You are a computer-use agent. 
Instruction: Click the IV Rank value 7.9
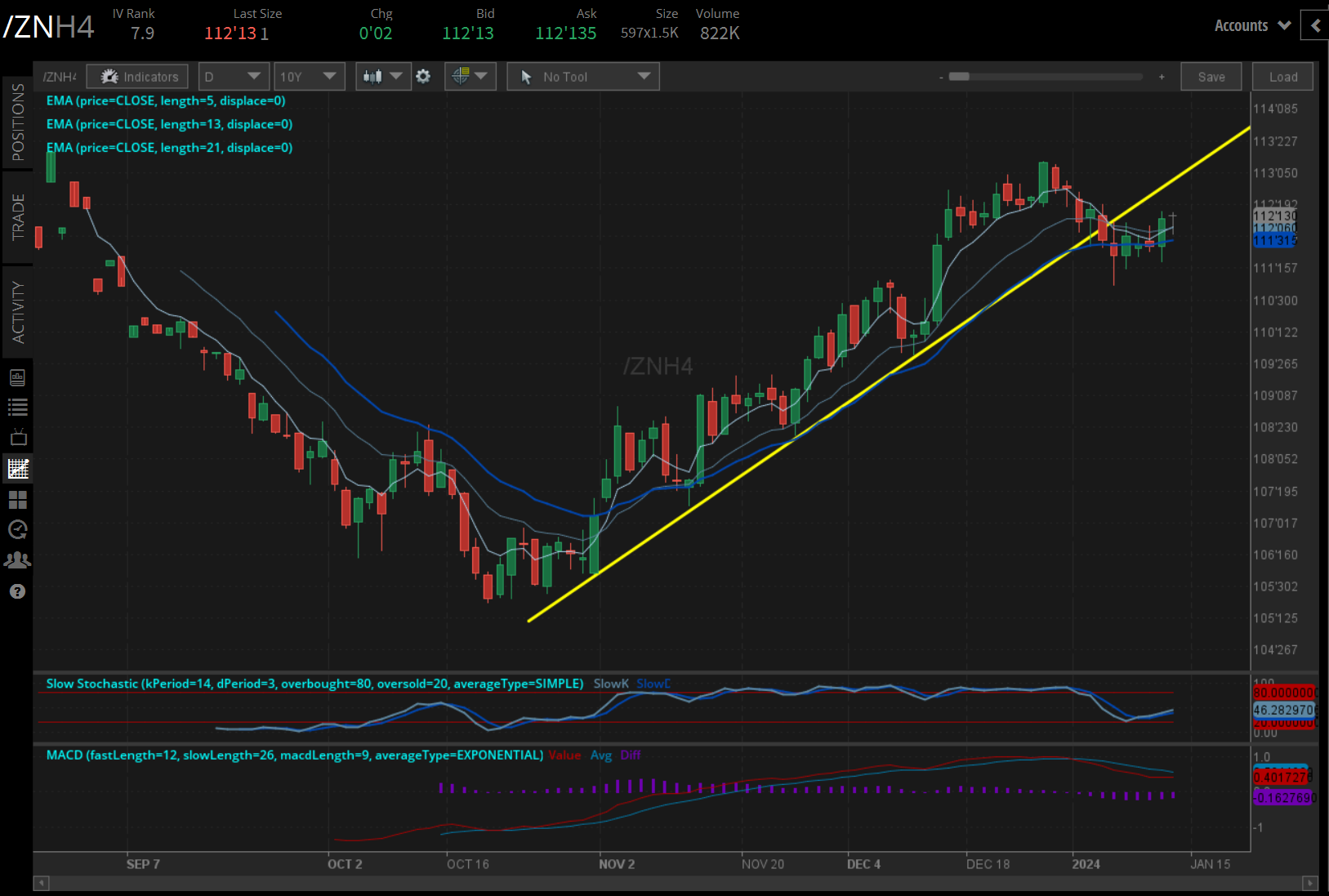142,33
